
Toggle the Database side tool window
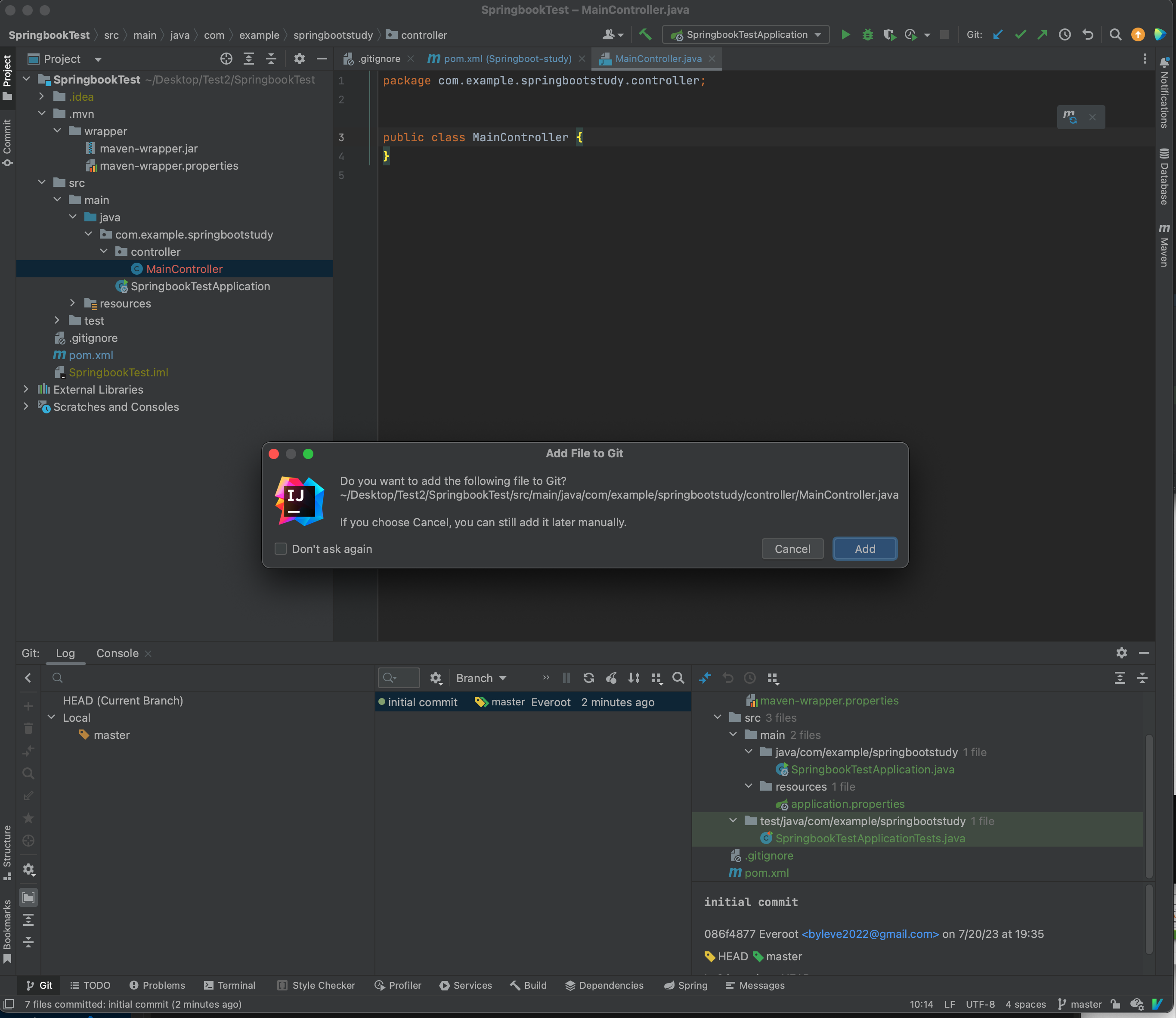[x=1164, y=176]
